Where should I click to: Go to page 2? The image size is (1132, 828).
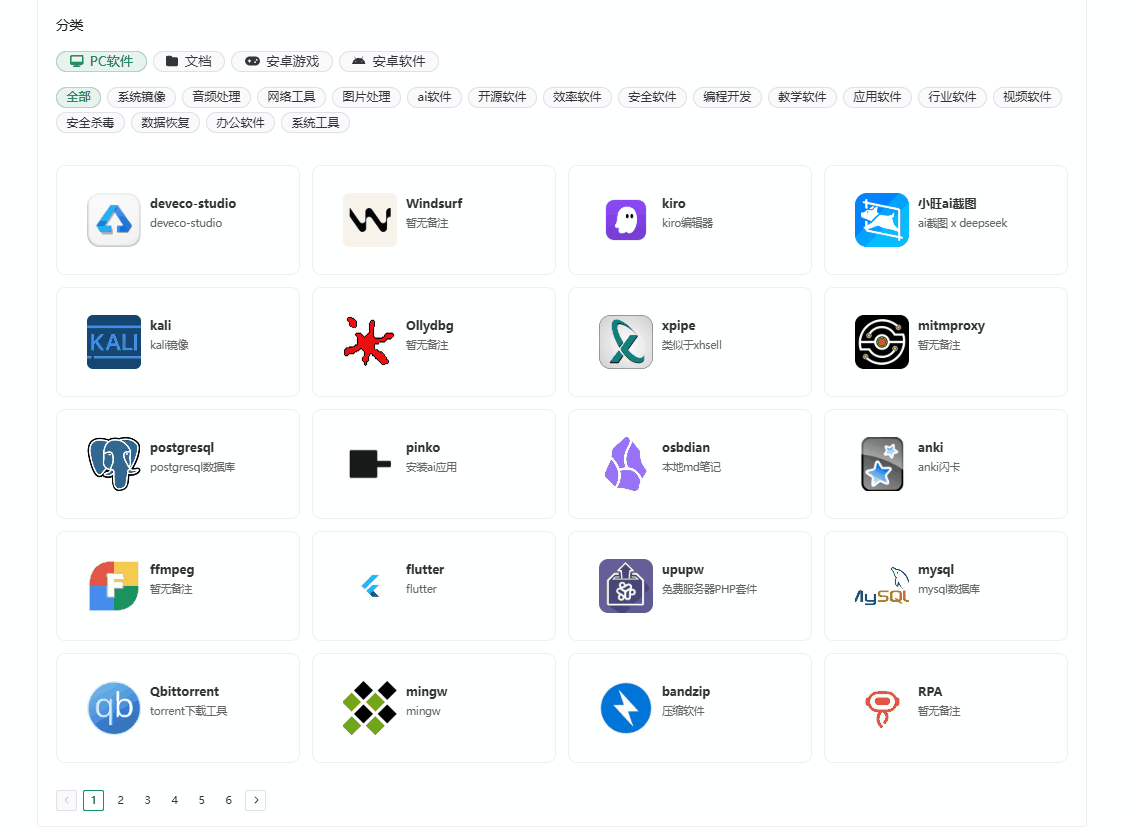(121, 800)
